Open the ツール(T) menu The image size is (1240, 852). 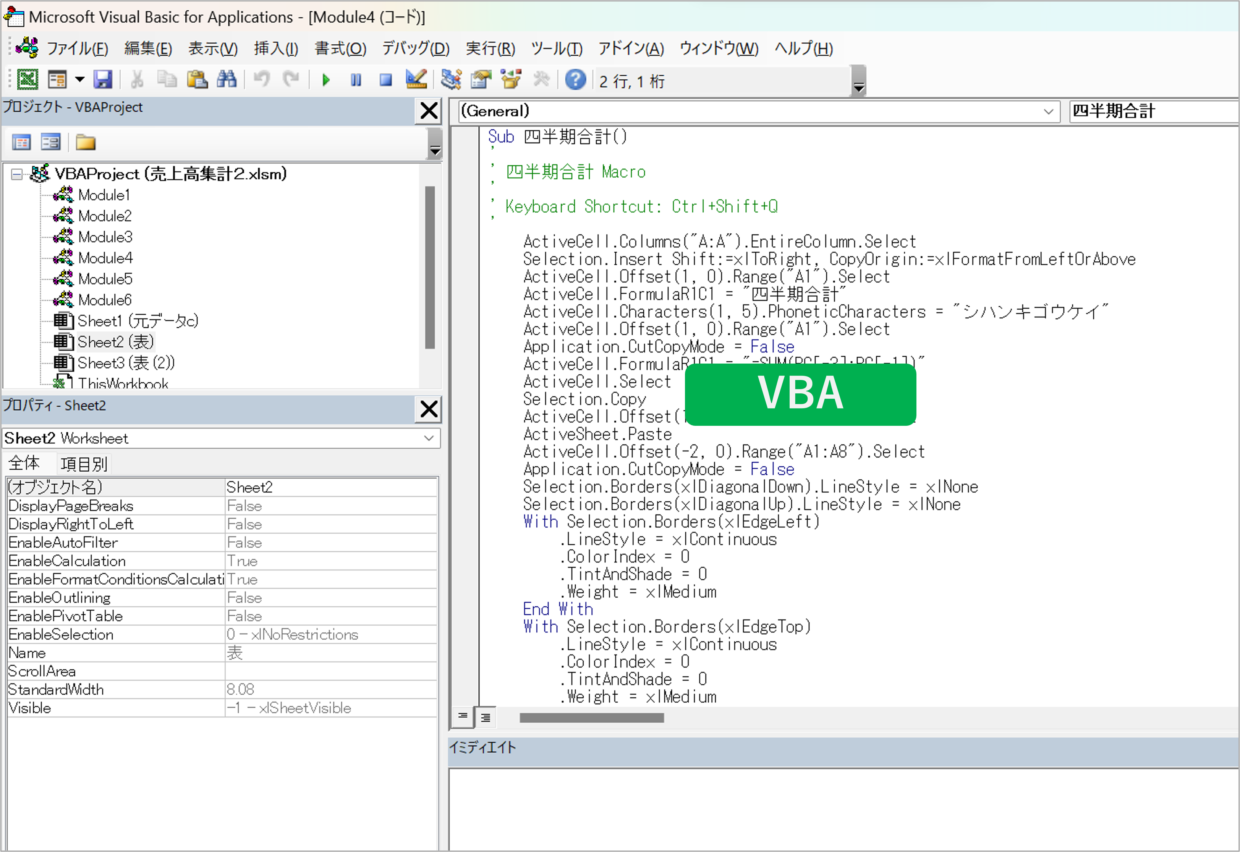(x=557, y=48)
